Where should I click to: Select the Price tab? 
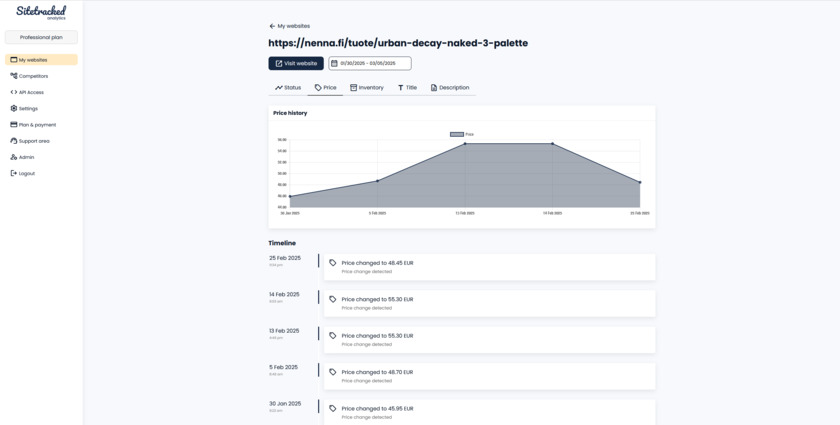pyautogui.click(x=326, y=87)
